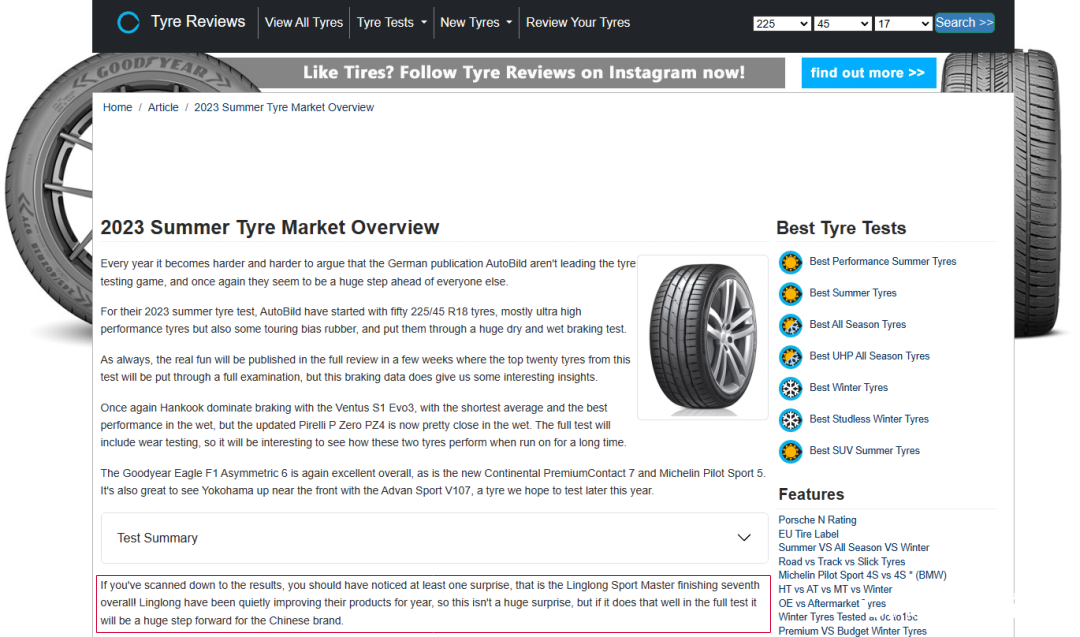Screen dimensions: 1080x637
Task: Open Best Studless Winter Tyres link
Action: click(869, 419)
